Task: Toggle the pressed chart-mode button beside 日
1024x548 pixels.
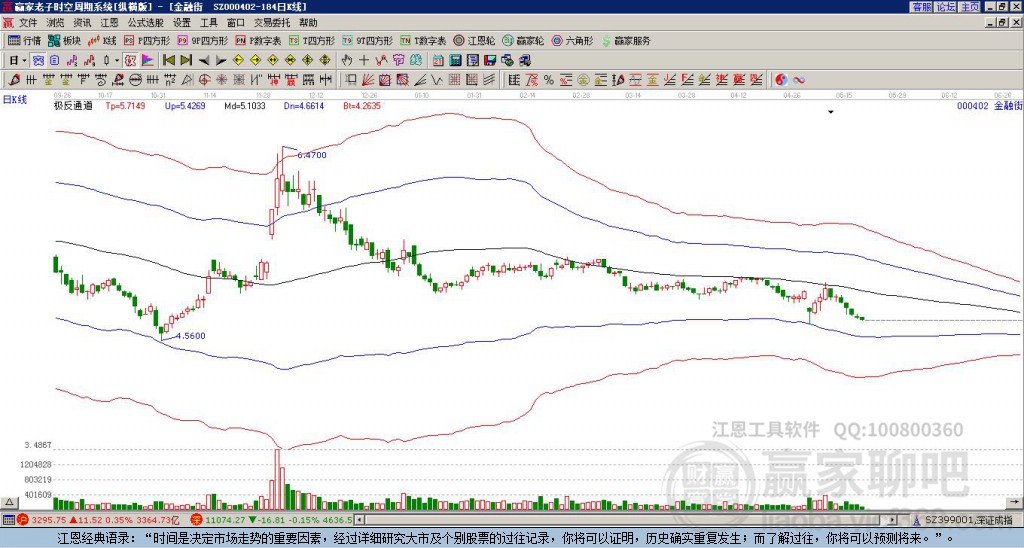Action: click(38, 61)
